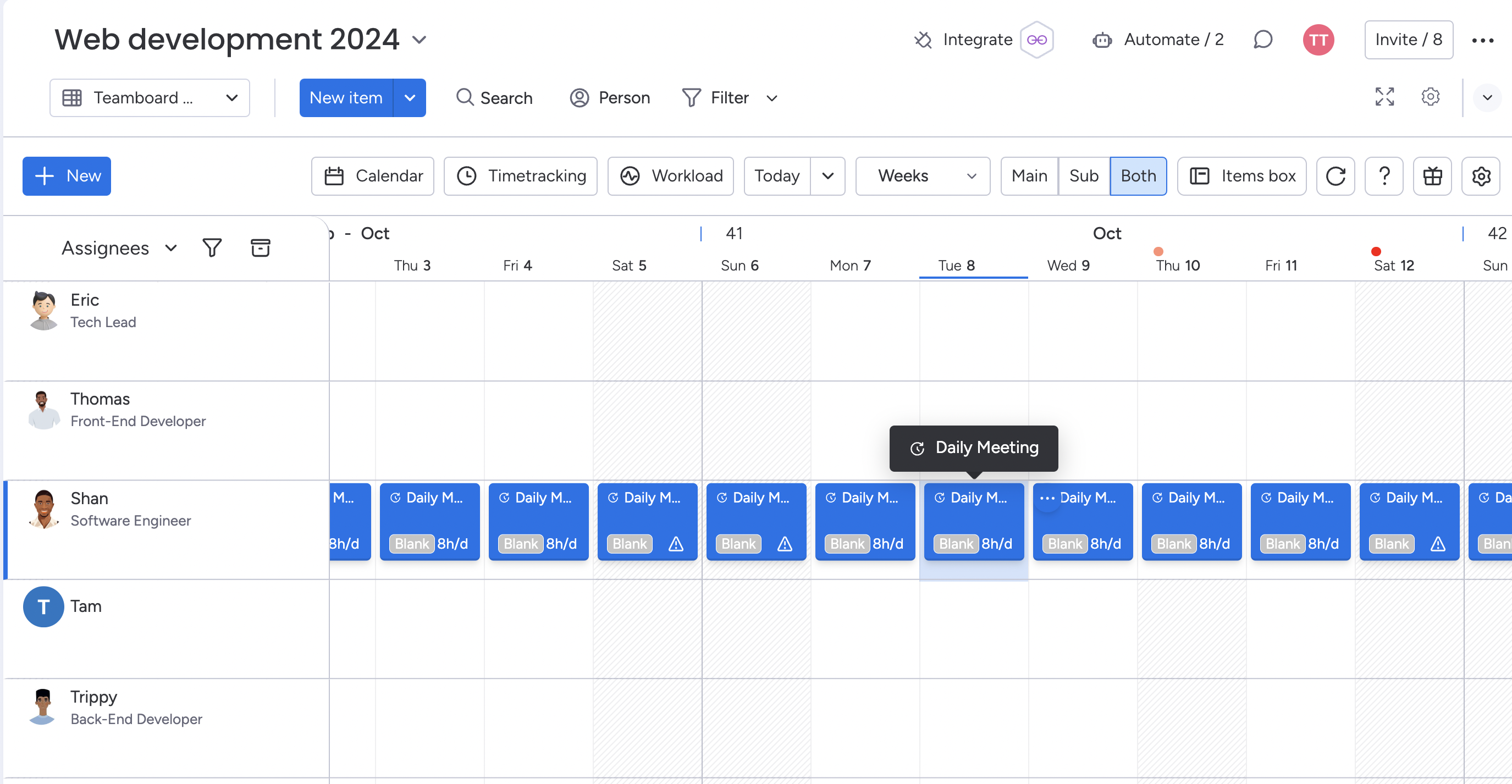Click the Invite / 8 button
The width and height of the screenshot is (1512, 784).
point(1408,40)
